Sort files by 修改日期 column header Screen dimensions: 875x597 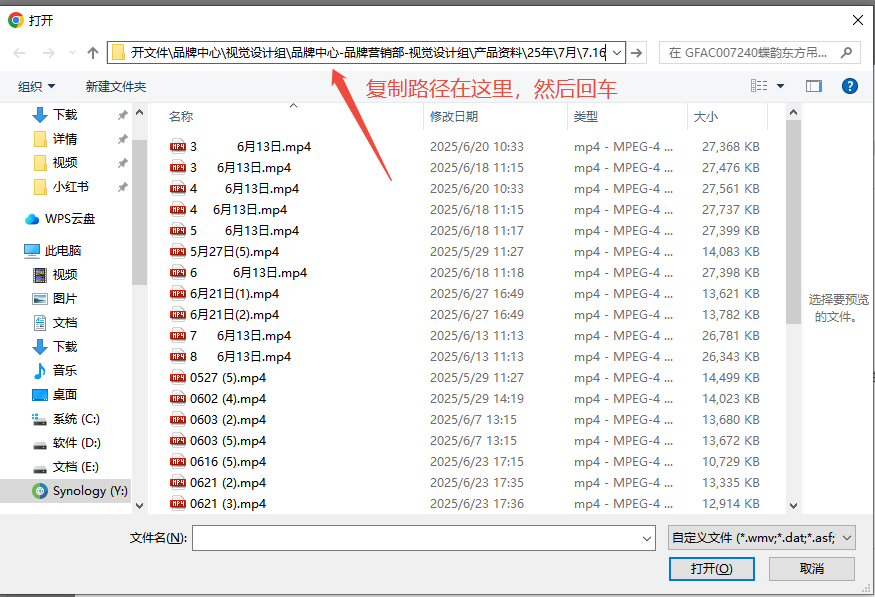click(x=454, y=117)
